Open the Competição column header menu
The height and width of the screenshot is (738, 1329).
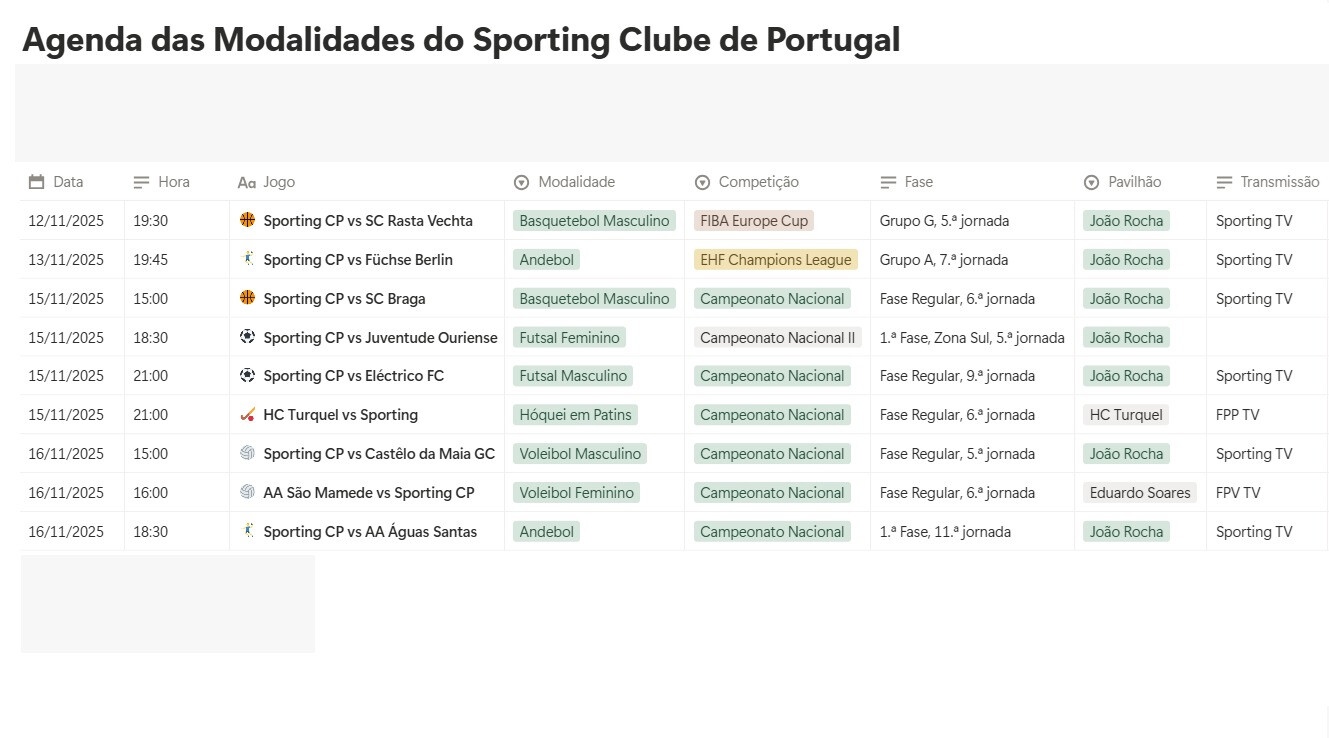pyautogui.click(x=758, y=182)
